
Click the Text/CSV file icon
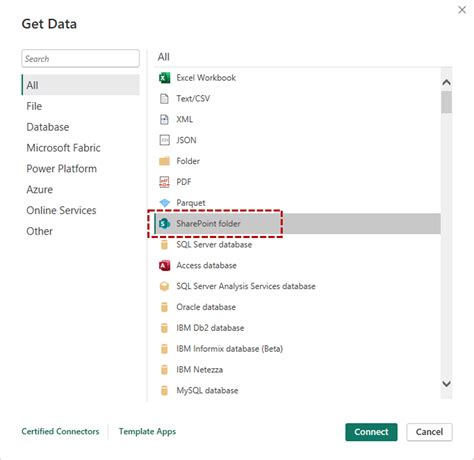click(x=164, y=99)
